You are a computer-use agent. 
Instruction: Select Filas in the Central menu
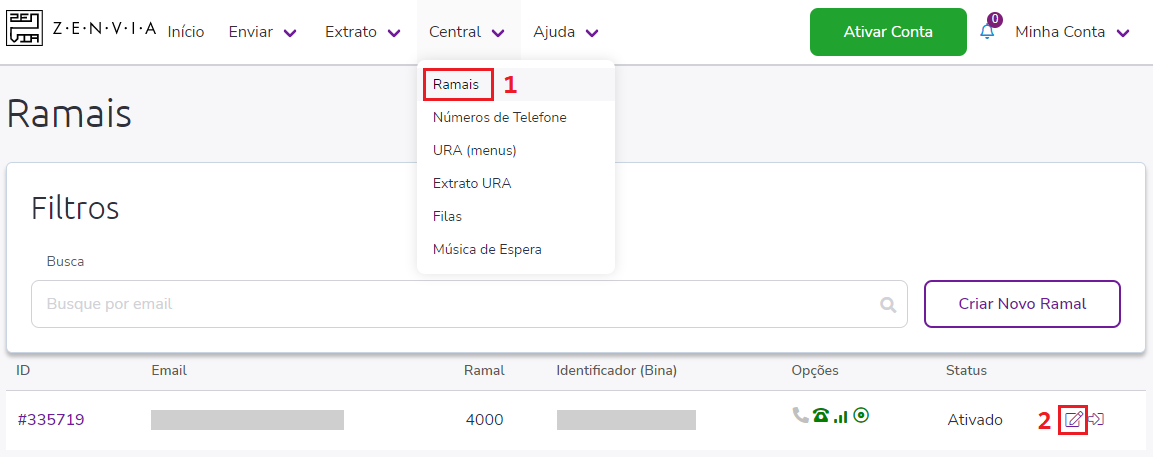(x=447, y=216)
